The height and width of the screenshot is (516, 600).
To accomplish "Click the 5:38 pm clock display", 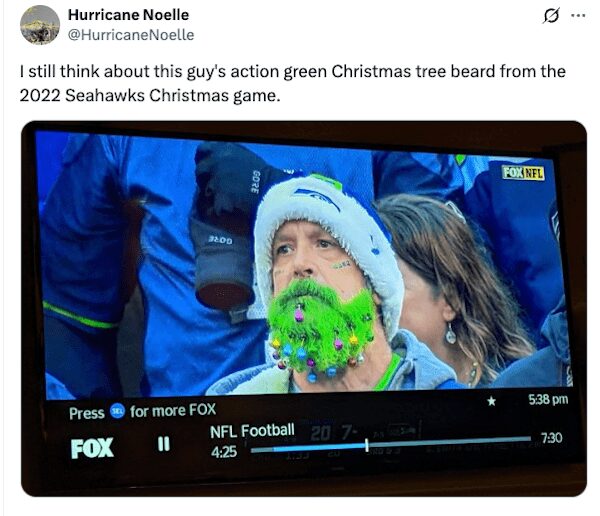I will [547, 400].
